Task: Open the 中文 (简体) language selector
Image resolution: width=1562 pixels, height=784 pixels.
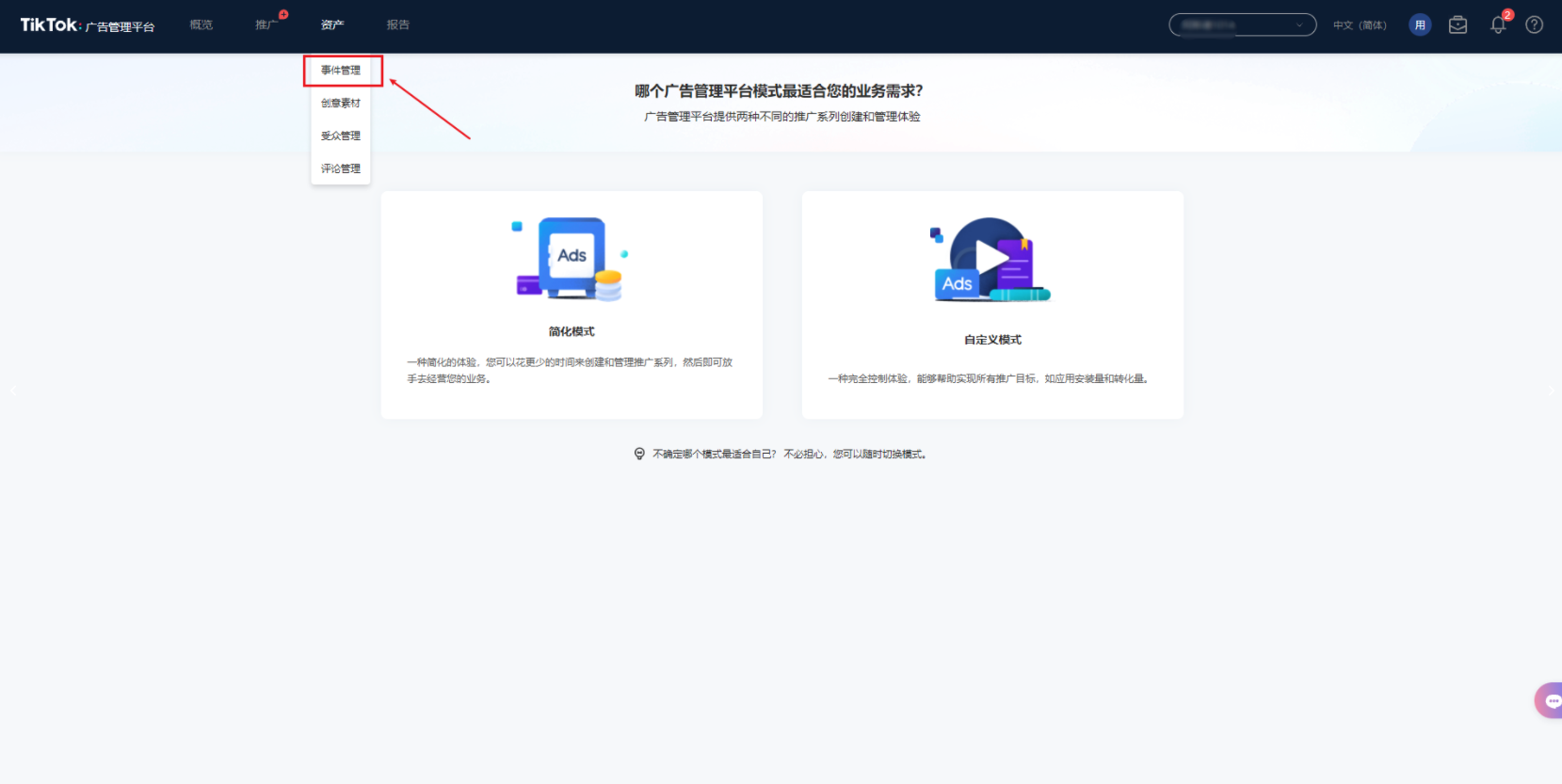Action: pyautogui.click(x=1359, y=25)
